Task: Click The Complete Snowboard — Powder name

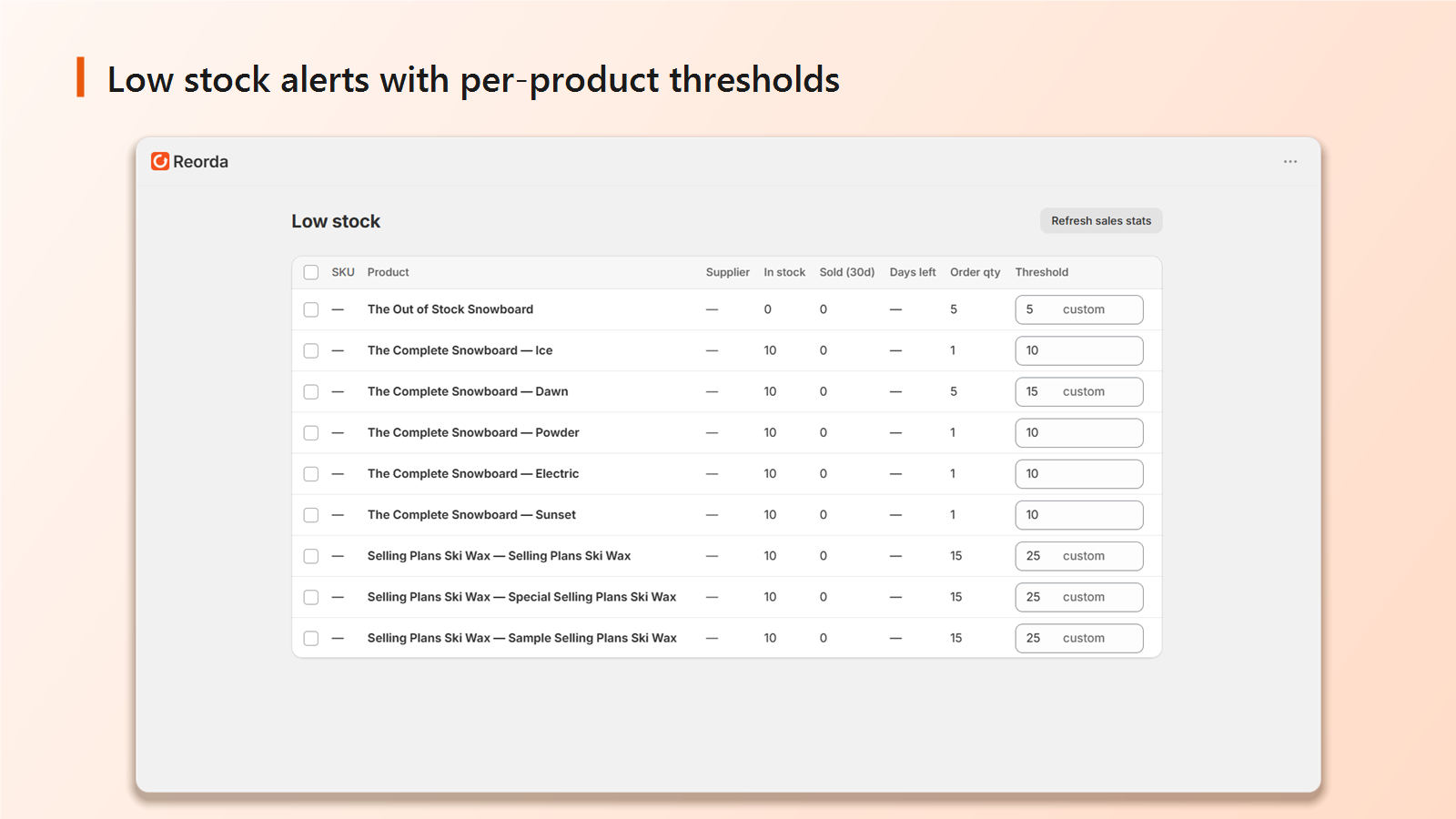Action: pos(473,433)
